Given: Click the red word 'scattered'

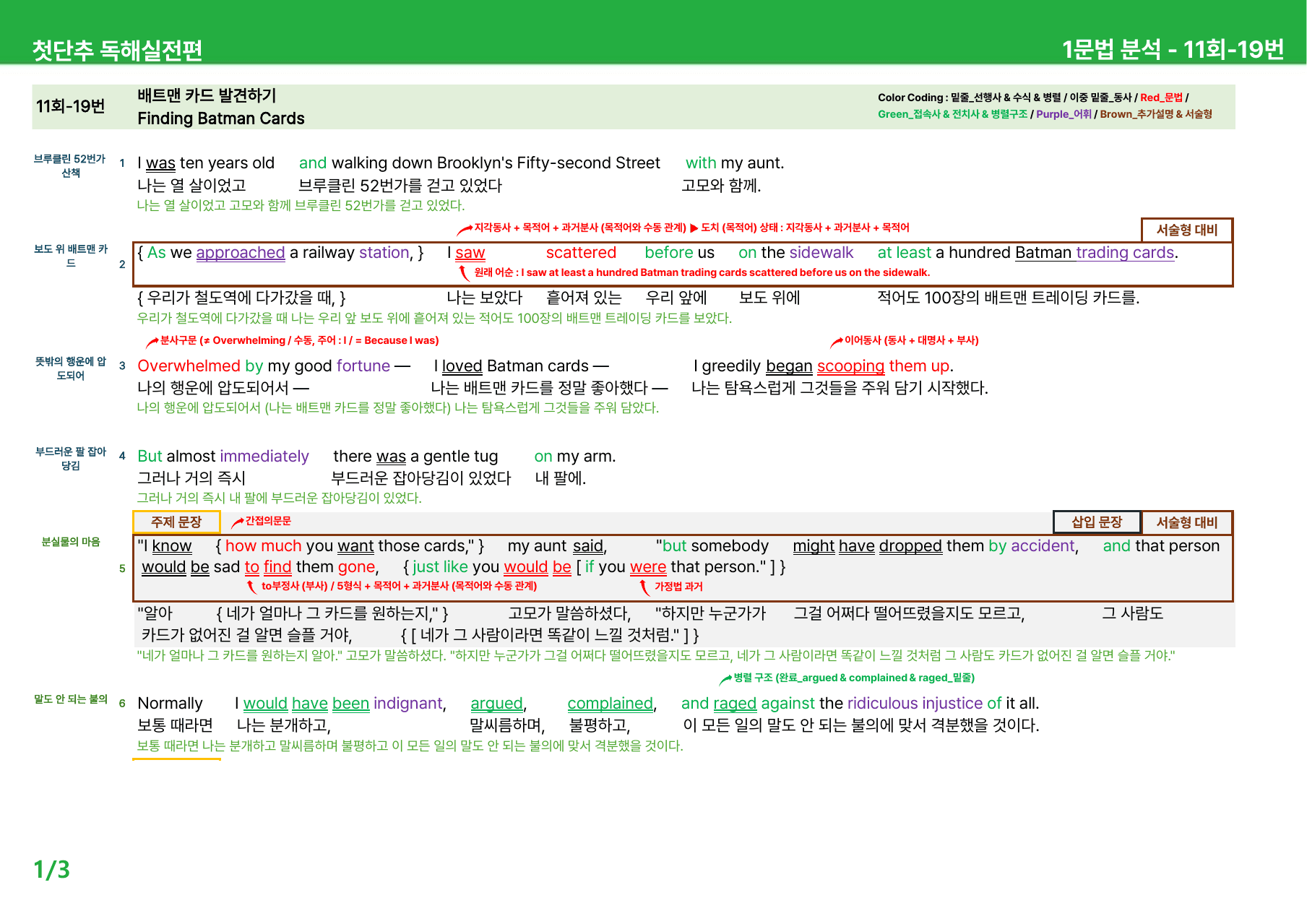Looking at the screenshot, I should point(581,253).
